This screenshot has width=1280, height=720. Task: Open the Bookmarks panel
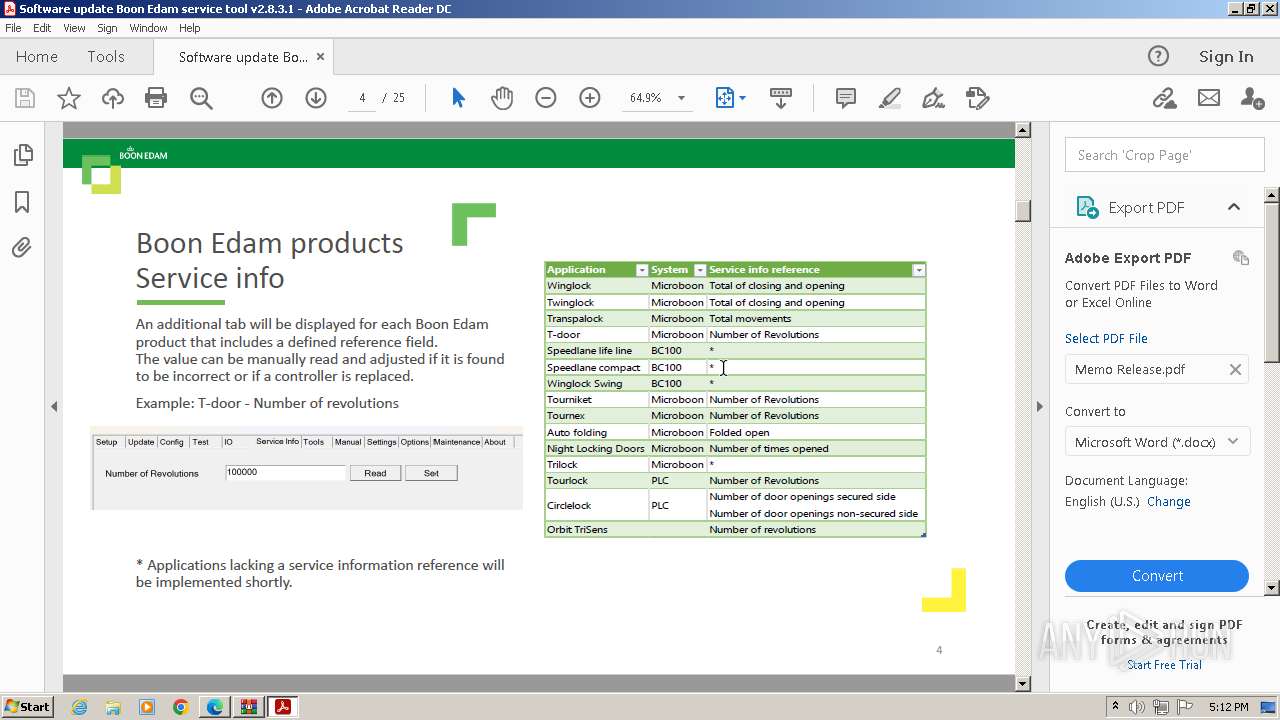(22, 202)
